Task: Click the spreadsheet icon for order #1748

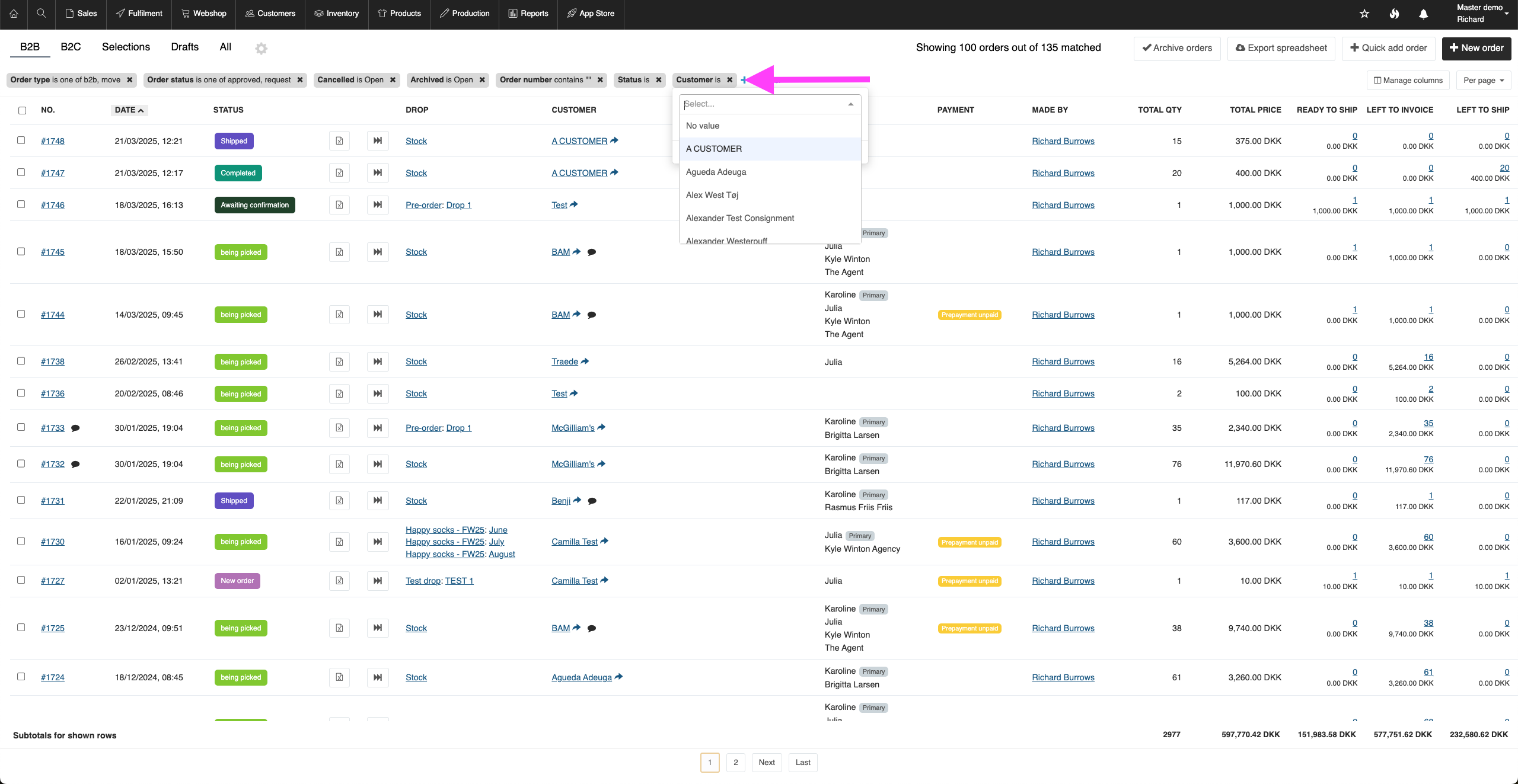Action: point(339,141)
